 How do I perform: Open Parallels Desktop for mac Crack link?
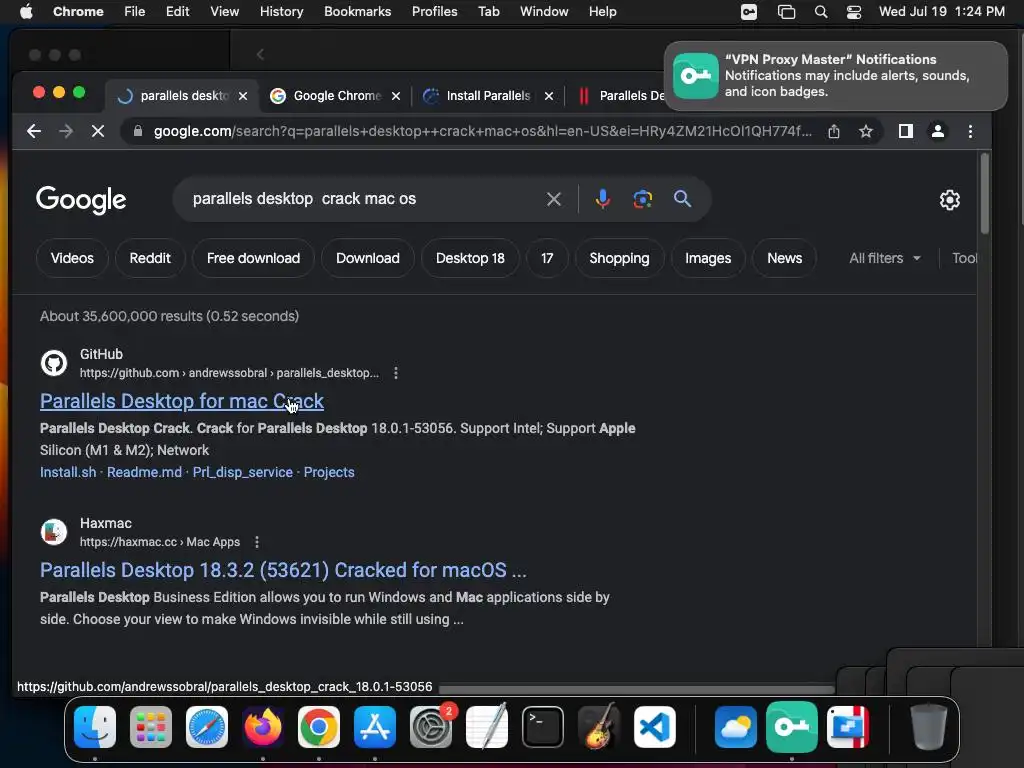pos(182,401)
